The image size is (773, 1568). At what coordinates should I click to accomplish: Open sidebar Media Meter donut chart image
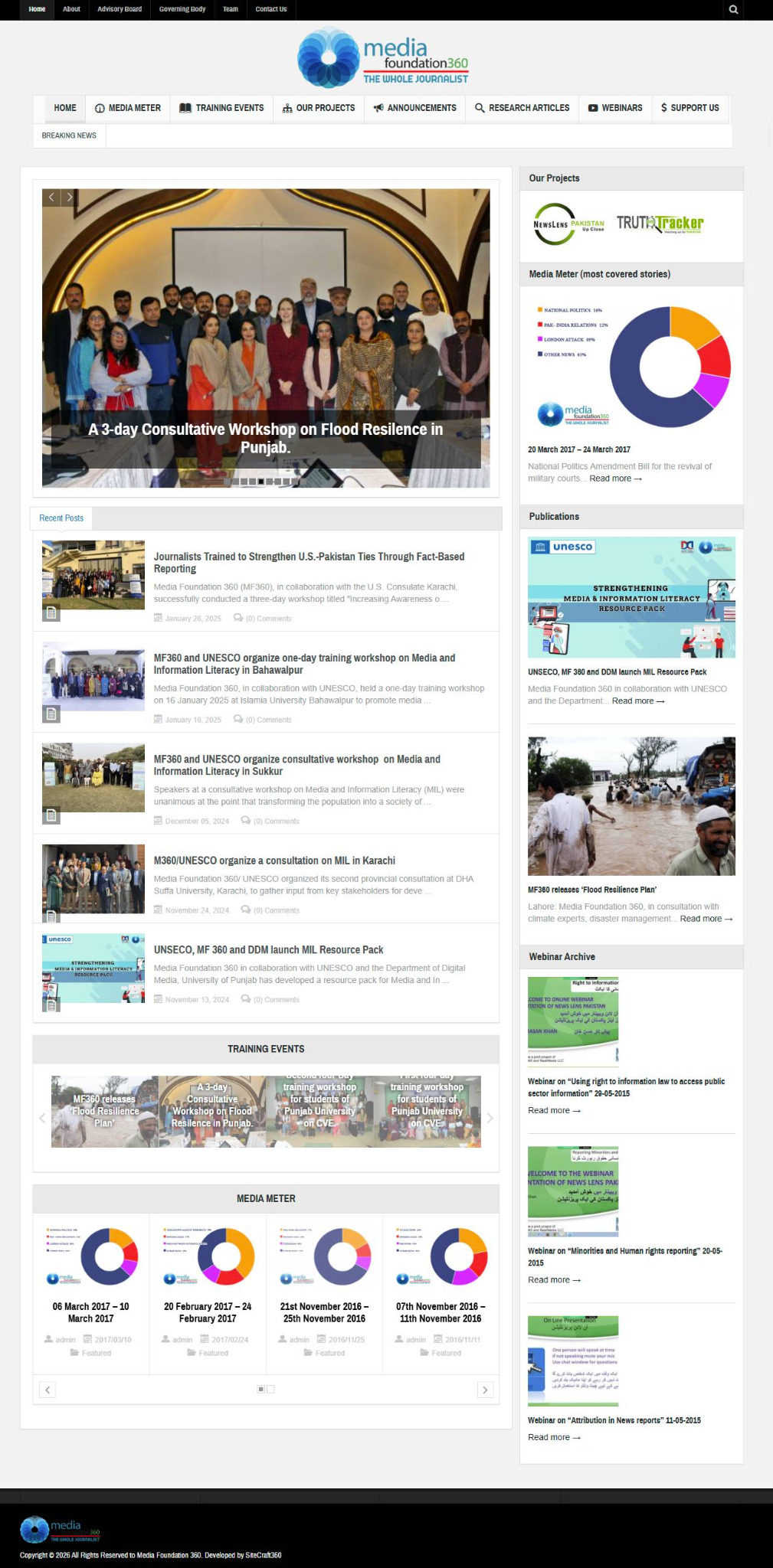point(631,366)
